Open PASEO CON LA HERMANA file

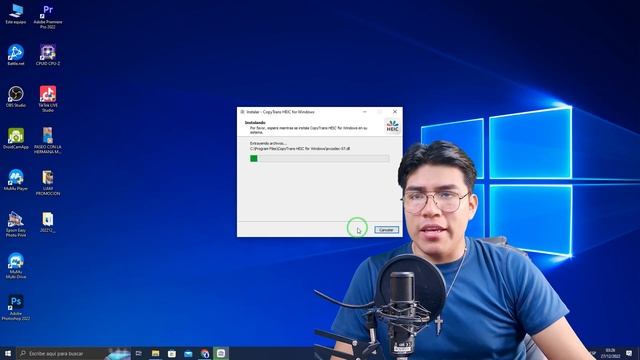coord(48,140)
